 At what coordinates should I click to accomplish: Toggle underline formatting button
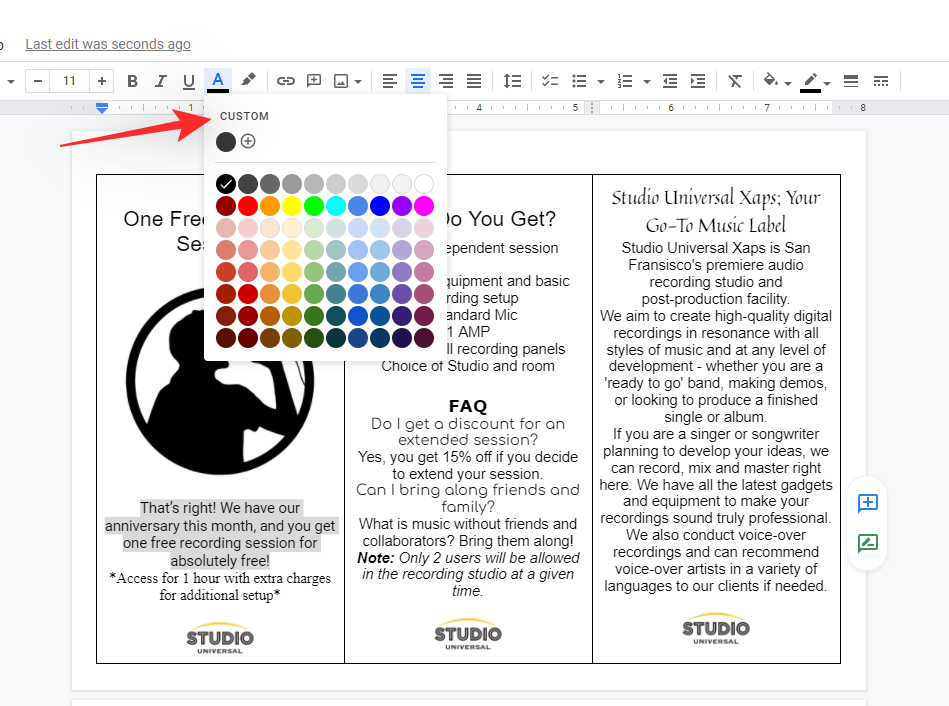[x=188, y=81]
